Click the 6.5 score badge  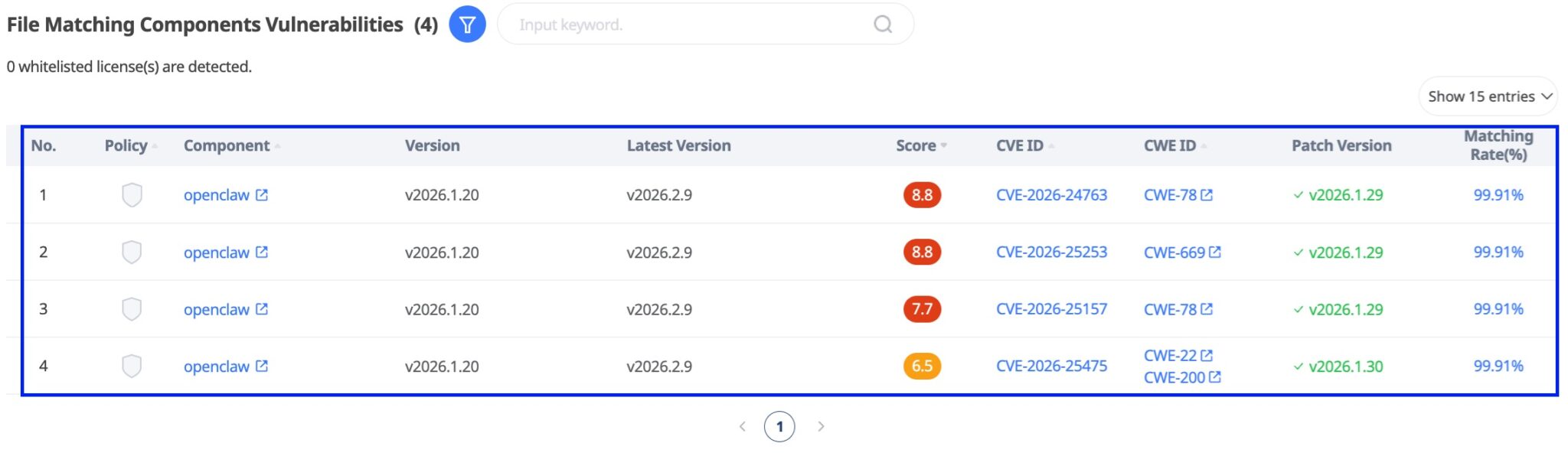[922, 366]
